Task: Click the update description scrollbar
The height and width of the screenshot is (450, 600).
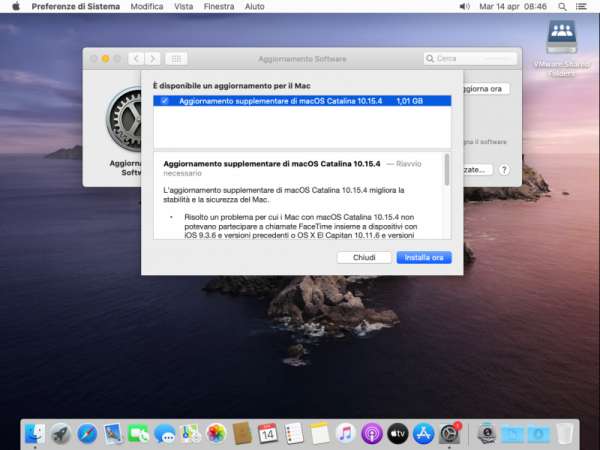Action: pyautogui.click(x=447, y=170)
